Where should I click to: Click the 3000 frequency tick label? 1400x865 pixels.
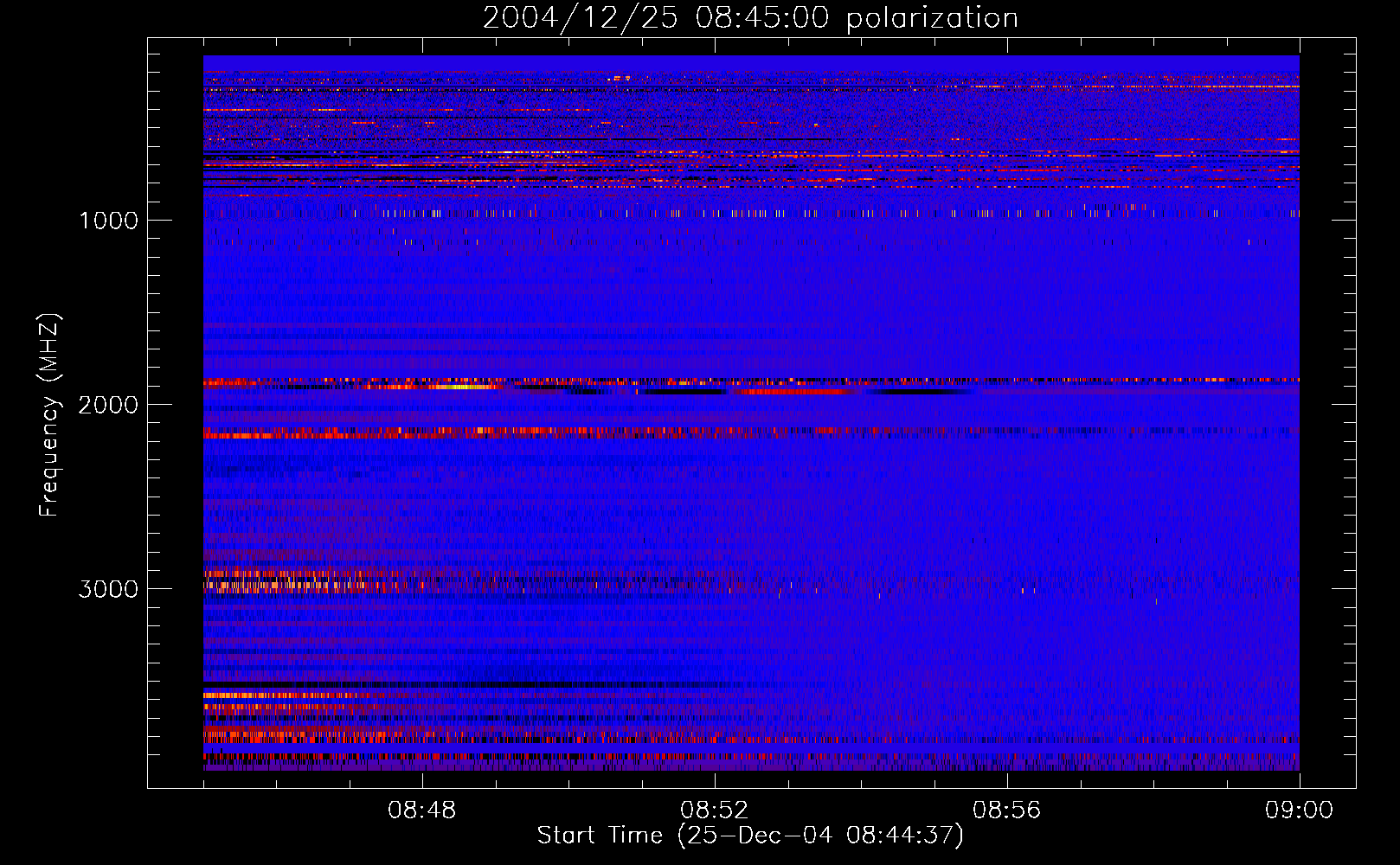coord(108,589)
